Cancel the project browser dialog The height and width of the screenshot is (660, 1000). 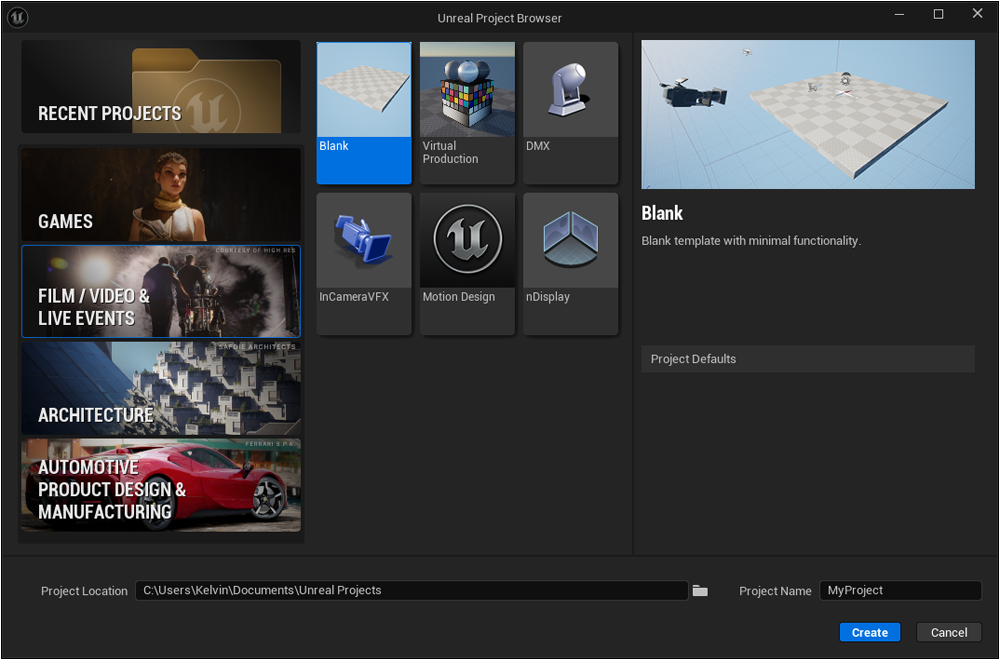pos(949,633)
